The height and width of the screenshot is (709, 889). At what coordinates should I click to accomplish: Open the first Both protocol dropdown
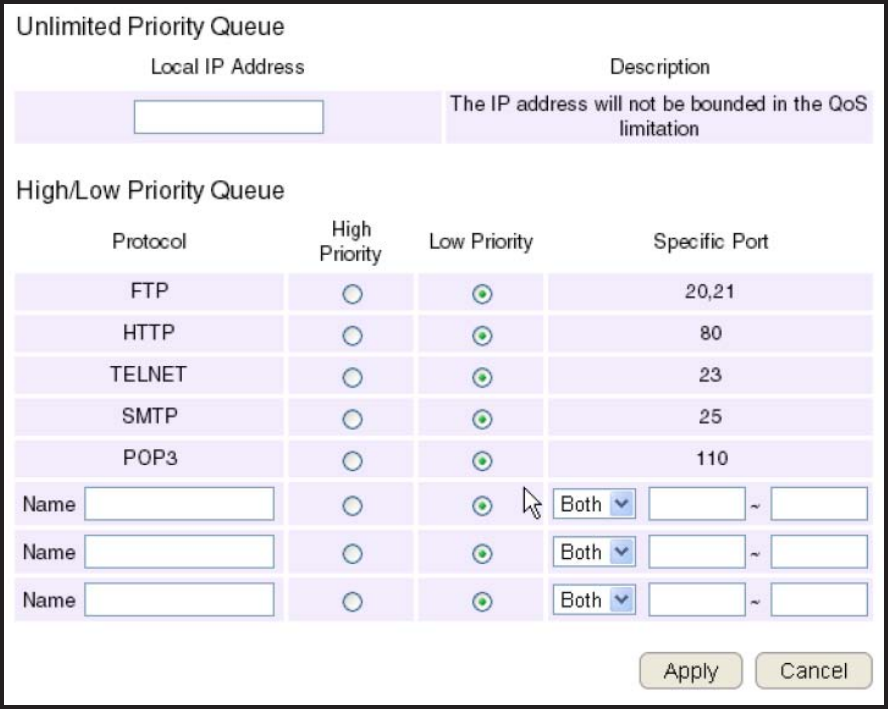point(594,504)
